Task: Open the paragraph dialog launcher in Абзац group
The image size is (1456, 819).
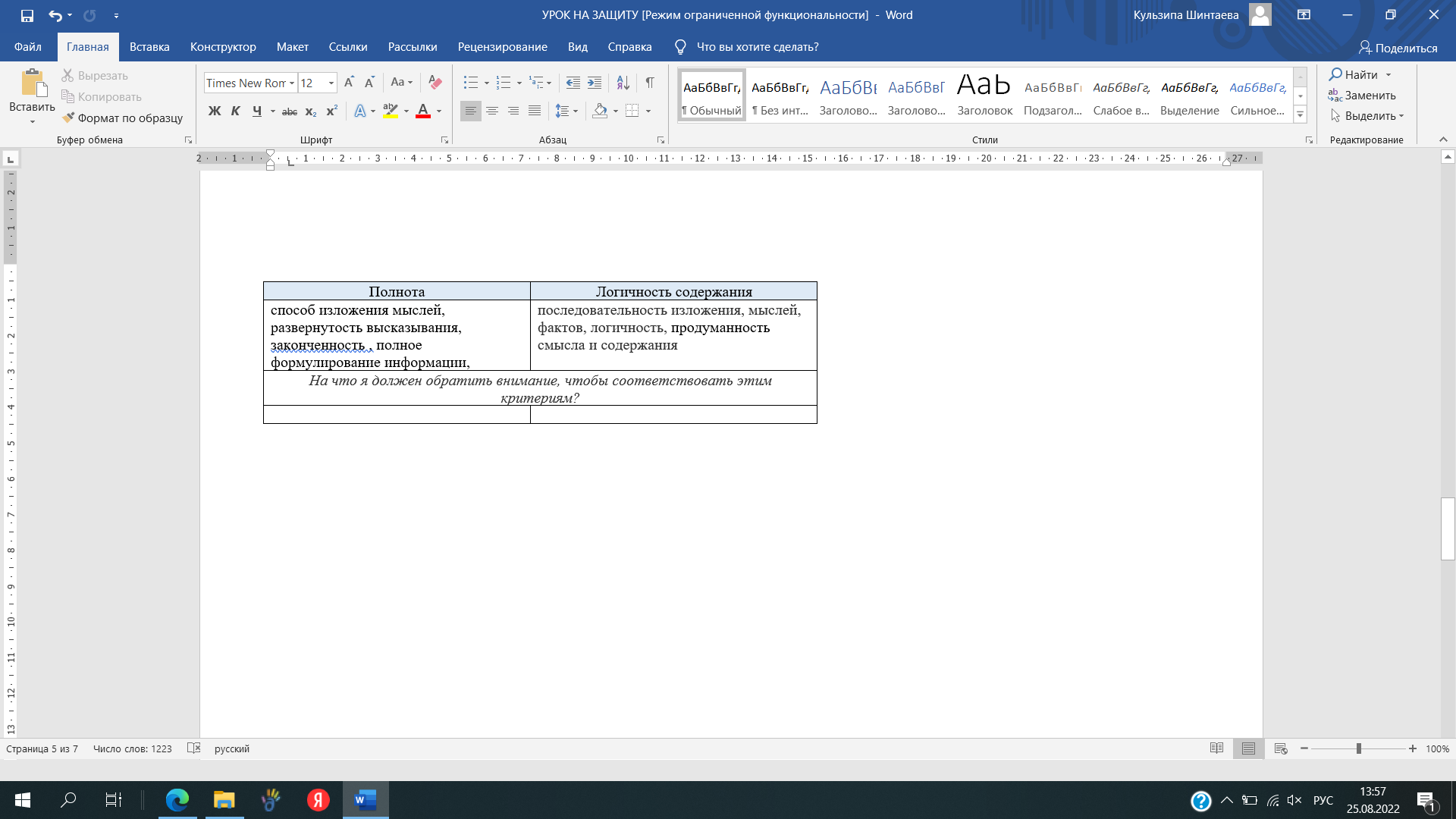Action: (x=661, y=140)
